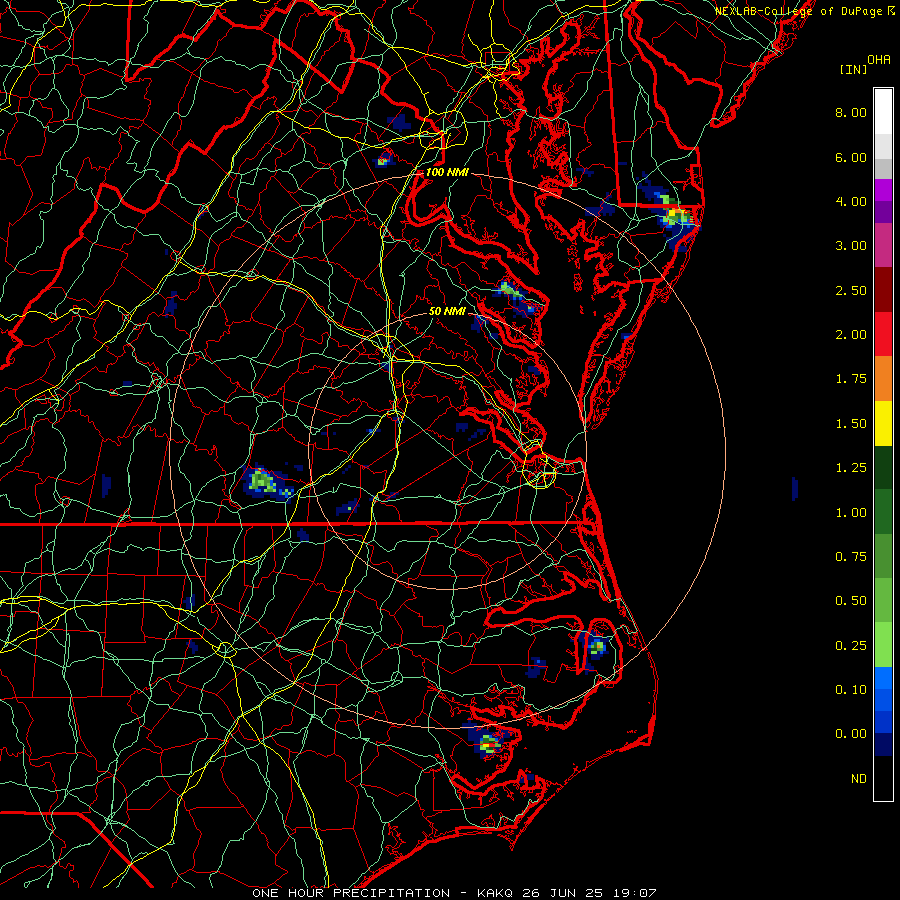Click the 0.75 inch legend label
Viewport: 900px width, 900px height.
851,557
